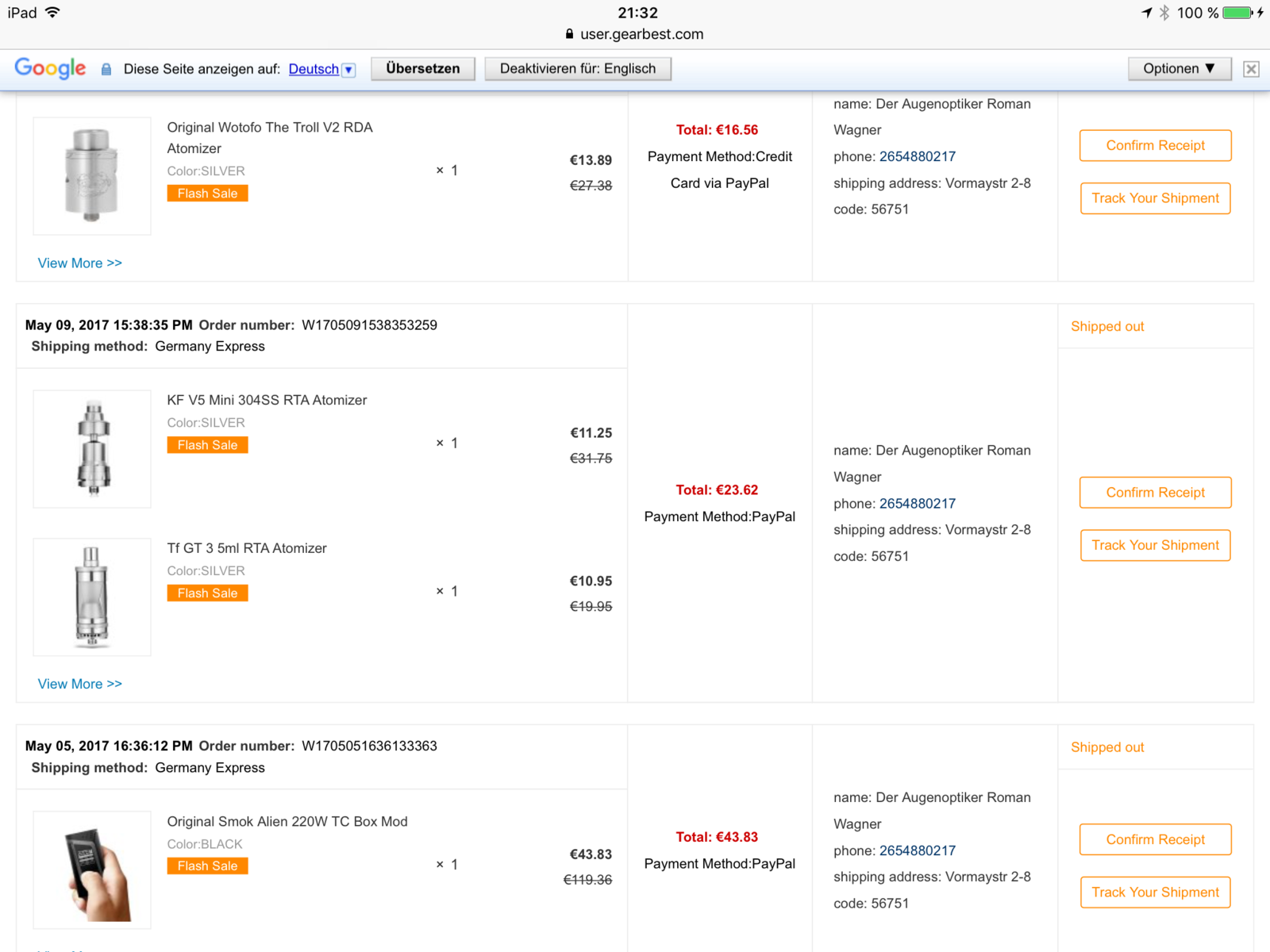This screenshot has height=952, width=1270.
Task: Select the Deutsch language link
Action: 314,69
